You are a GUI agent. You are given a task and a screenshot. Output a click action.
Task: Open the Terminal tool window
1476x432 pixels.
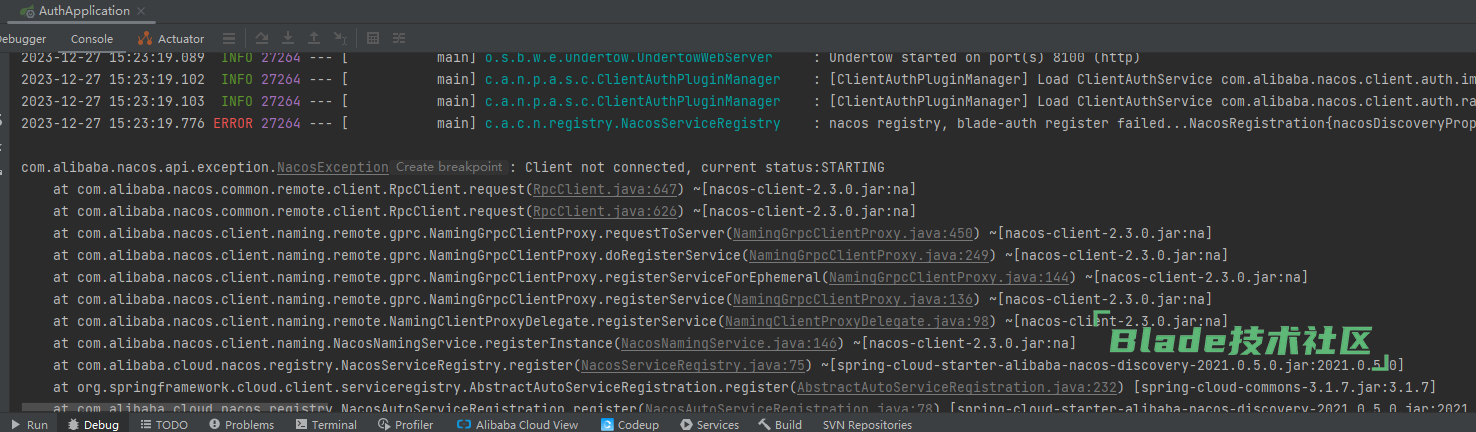pyautogui.click(x=326, y=424)
